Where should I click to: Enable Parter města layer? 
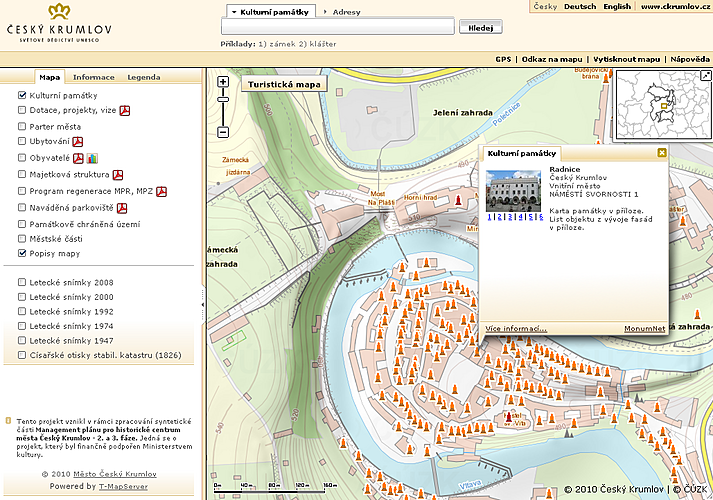(22, 126)
